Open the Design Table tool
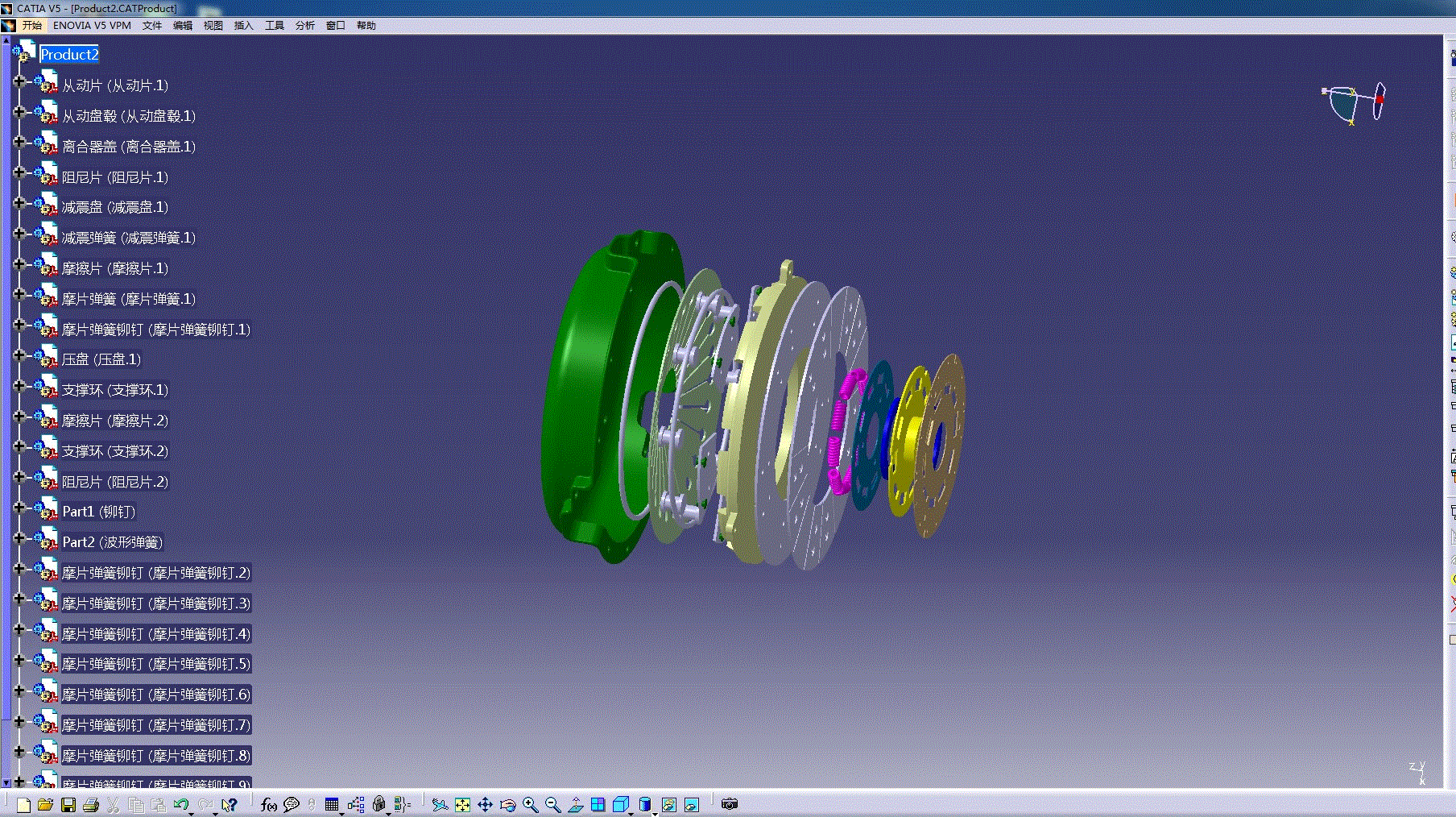Viewport: 1456px width, 817px height. (332, 804)
